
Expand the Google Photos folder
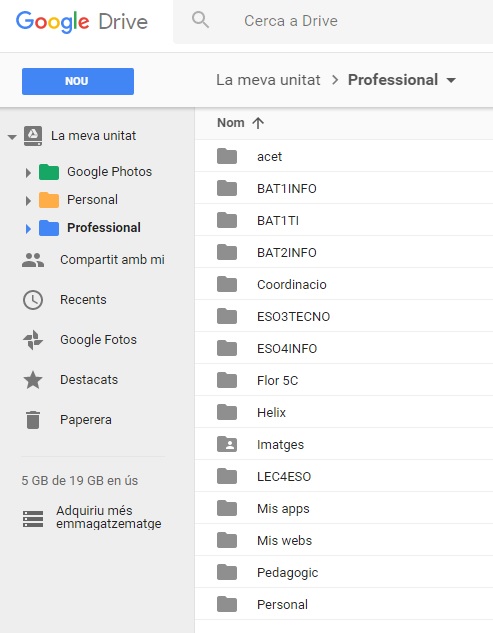click(28, 173)
